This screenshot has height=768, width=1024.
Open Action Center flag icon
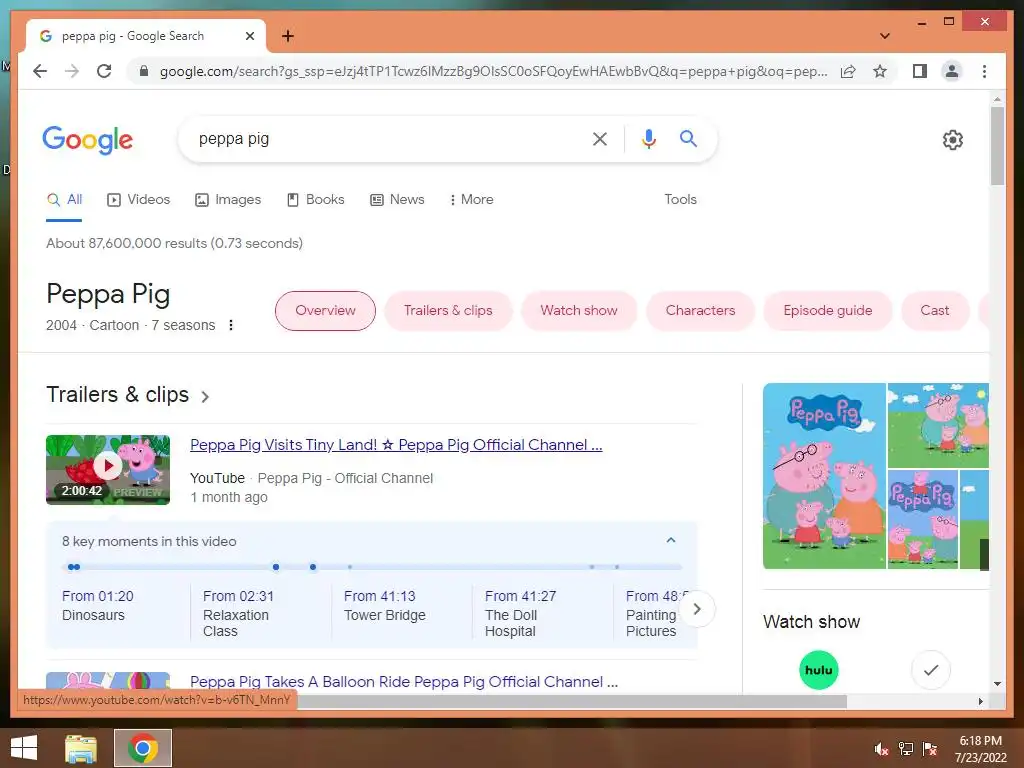click(x=930, y=749)
